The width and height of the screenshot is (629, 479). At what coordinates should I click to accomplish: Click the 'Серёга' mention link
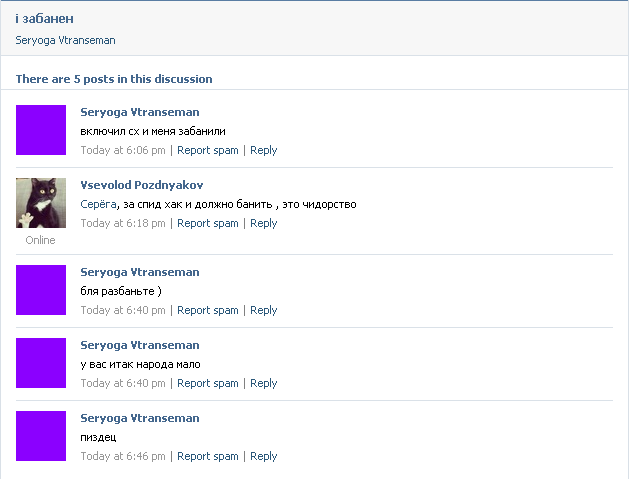tap(98, 204)
